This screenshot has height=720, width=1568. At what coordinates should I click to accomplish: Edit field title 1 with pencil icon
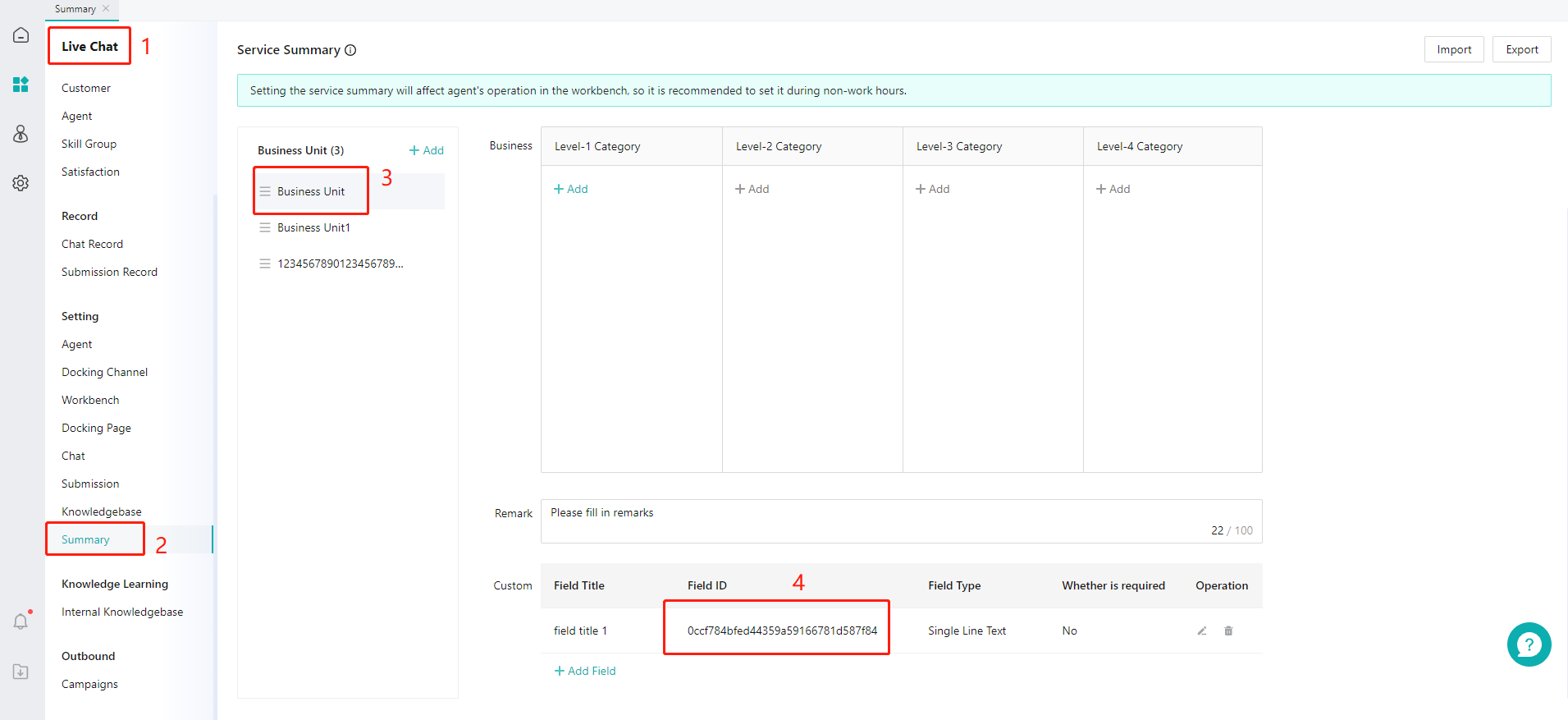pos(1202,631)
